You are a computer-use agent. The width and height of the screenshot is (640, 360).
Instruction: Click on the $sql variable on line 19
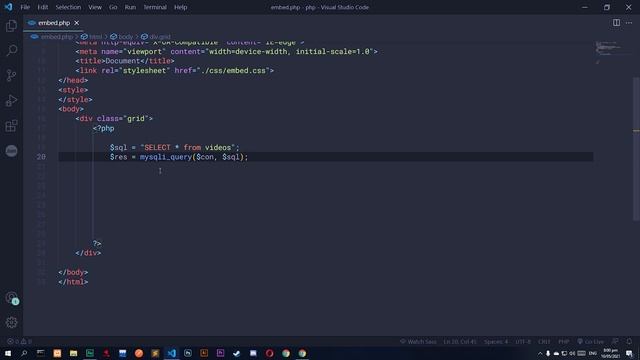[118, 147]
